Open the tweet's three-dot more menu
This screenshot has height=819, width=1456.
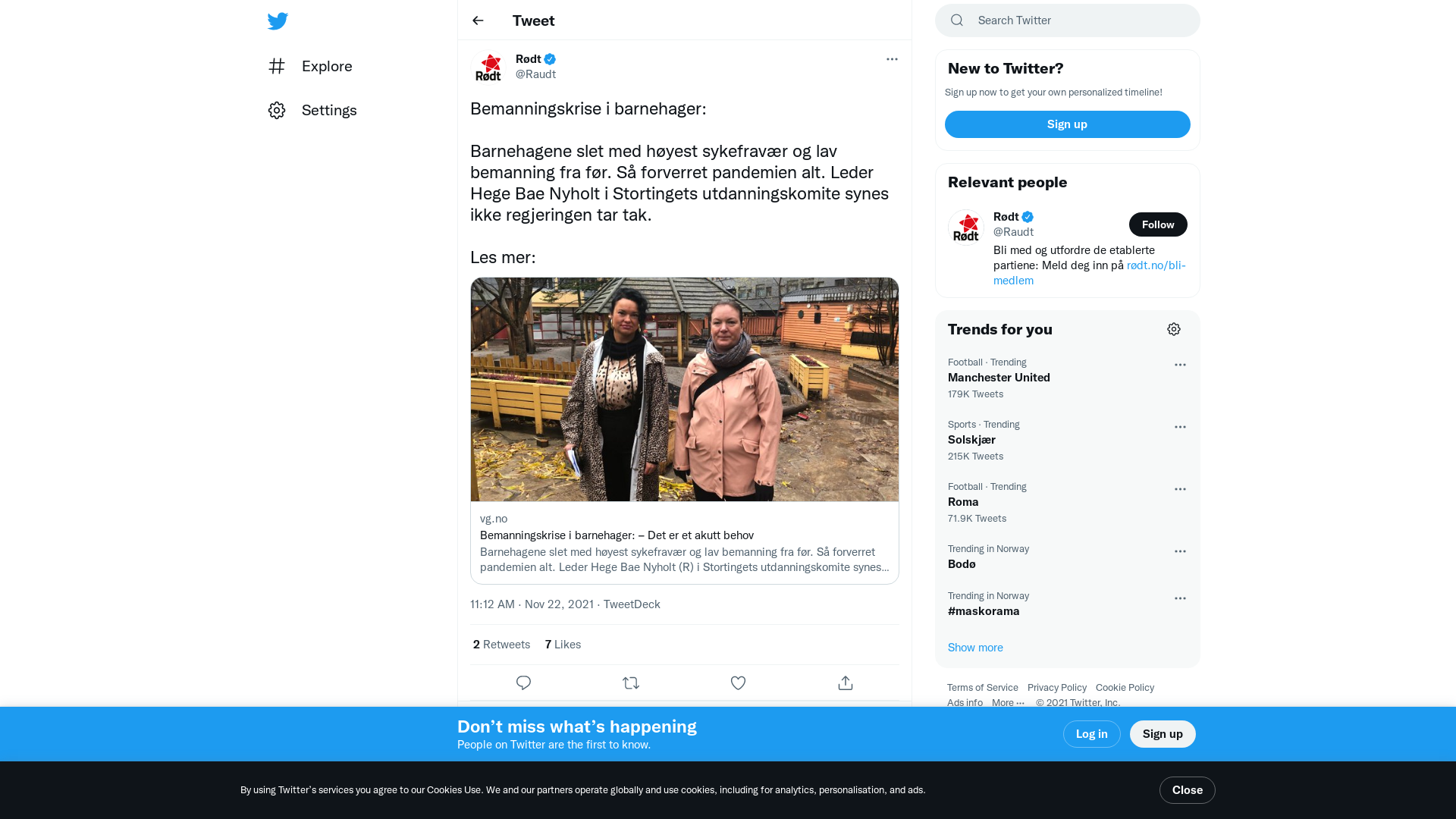pos(892,59)
